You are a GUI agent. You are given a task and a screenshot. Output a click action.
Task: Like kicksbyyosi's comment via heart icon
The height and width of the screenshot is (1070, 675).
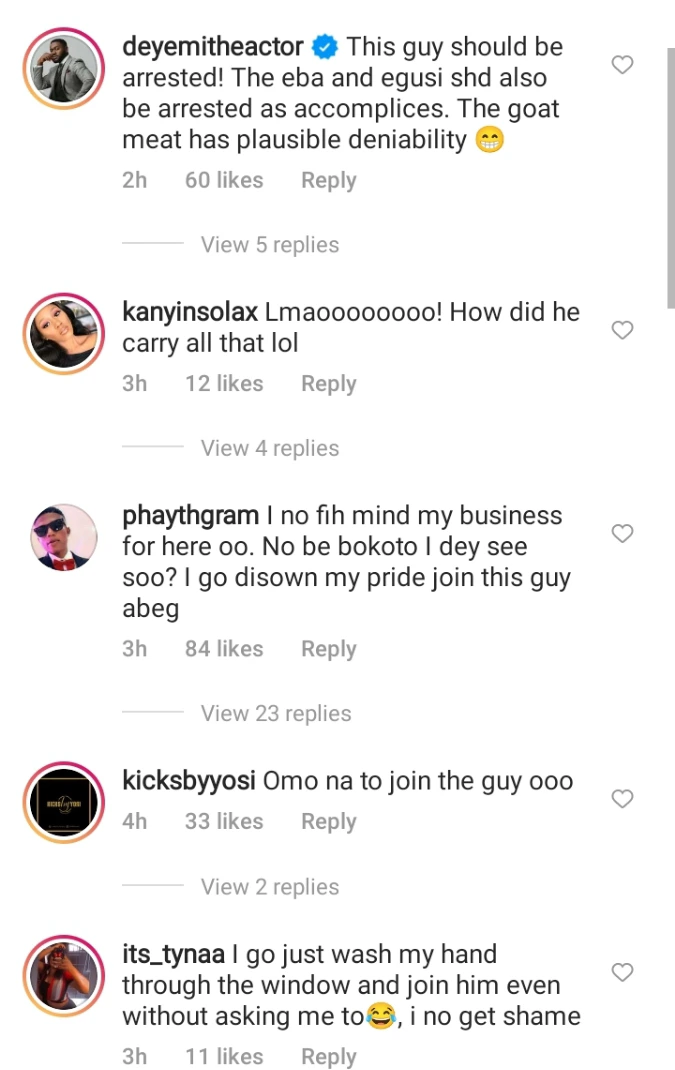(622, 798)
